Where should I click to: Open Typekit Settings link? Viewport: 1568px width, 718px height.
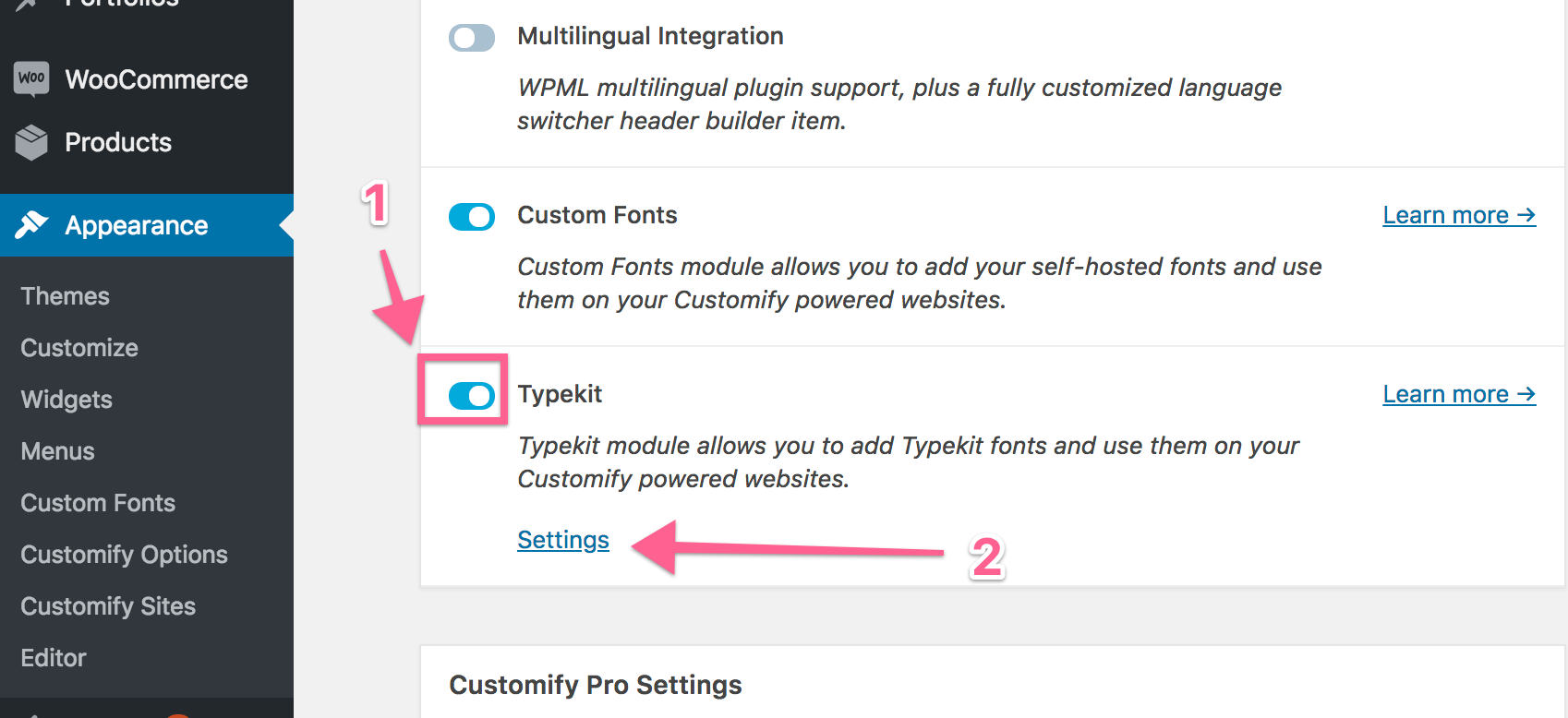tap(563, 540)
